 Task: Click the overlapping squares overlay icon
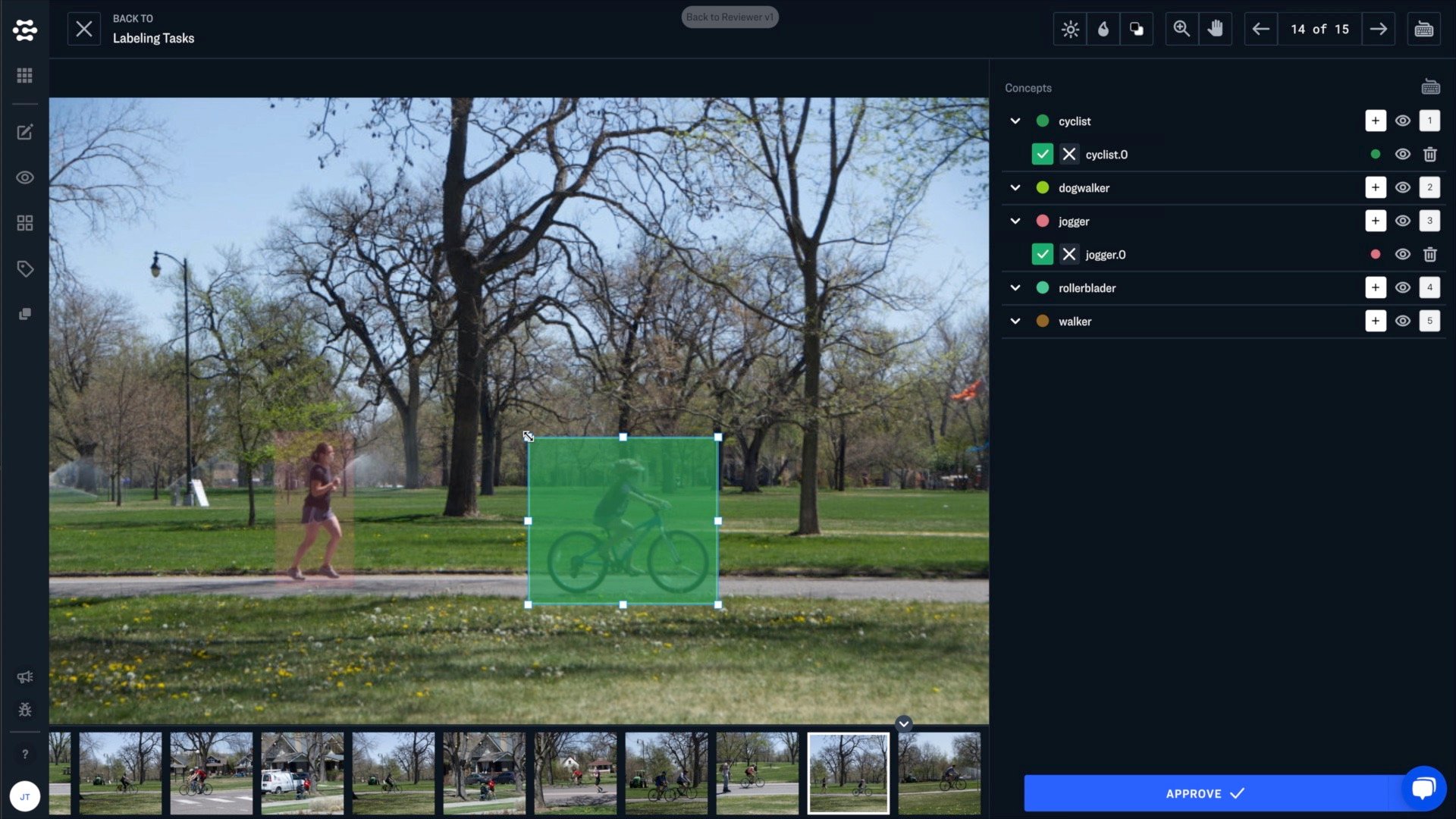coord(1136,29)
